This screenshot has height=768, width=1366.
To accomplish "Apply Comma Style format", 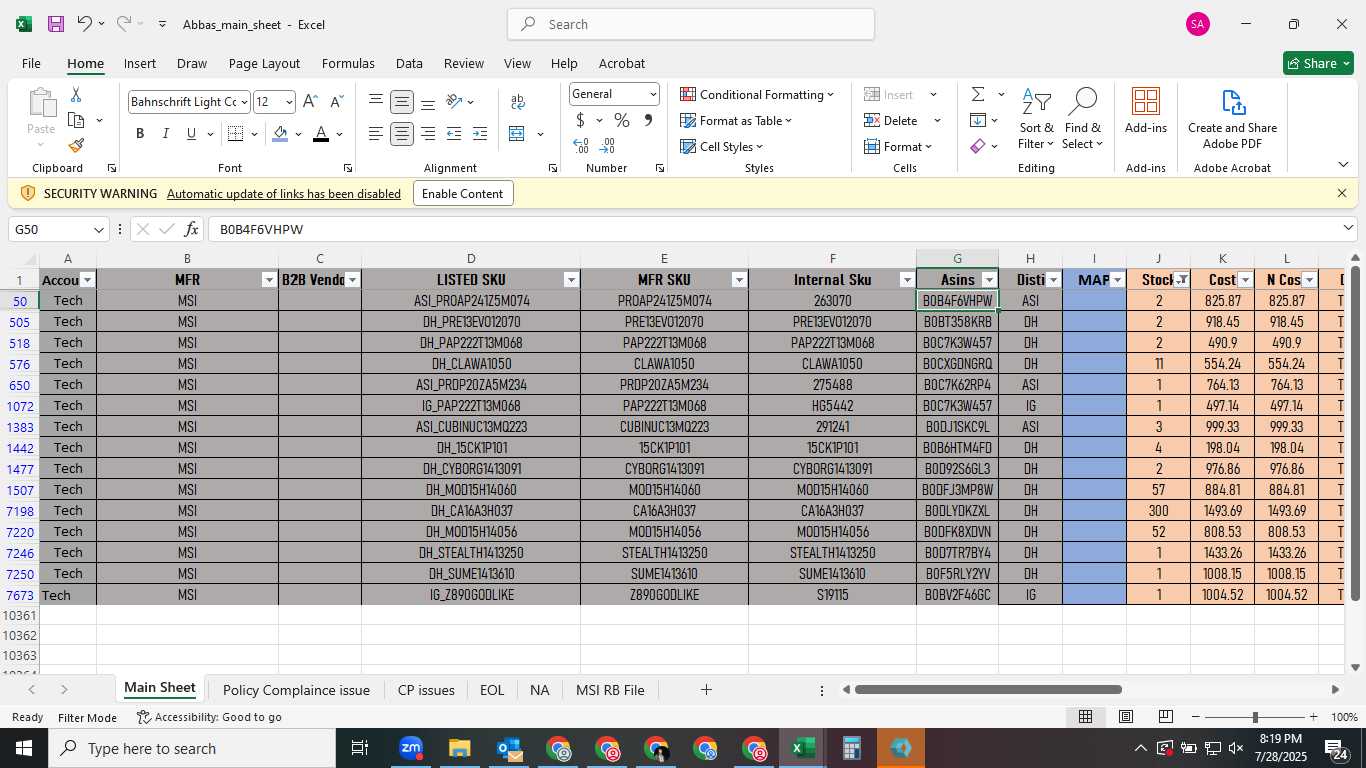I will [648, 120].
